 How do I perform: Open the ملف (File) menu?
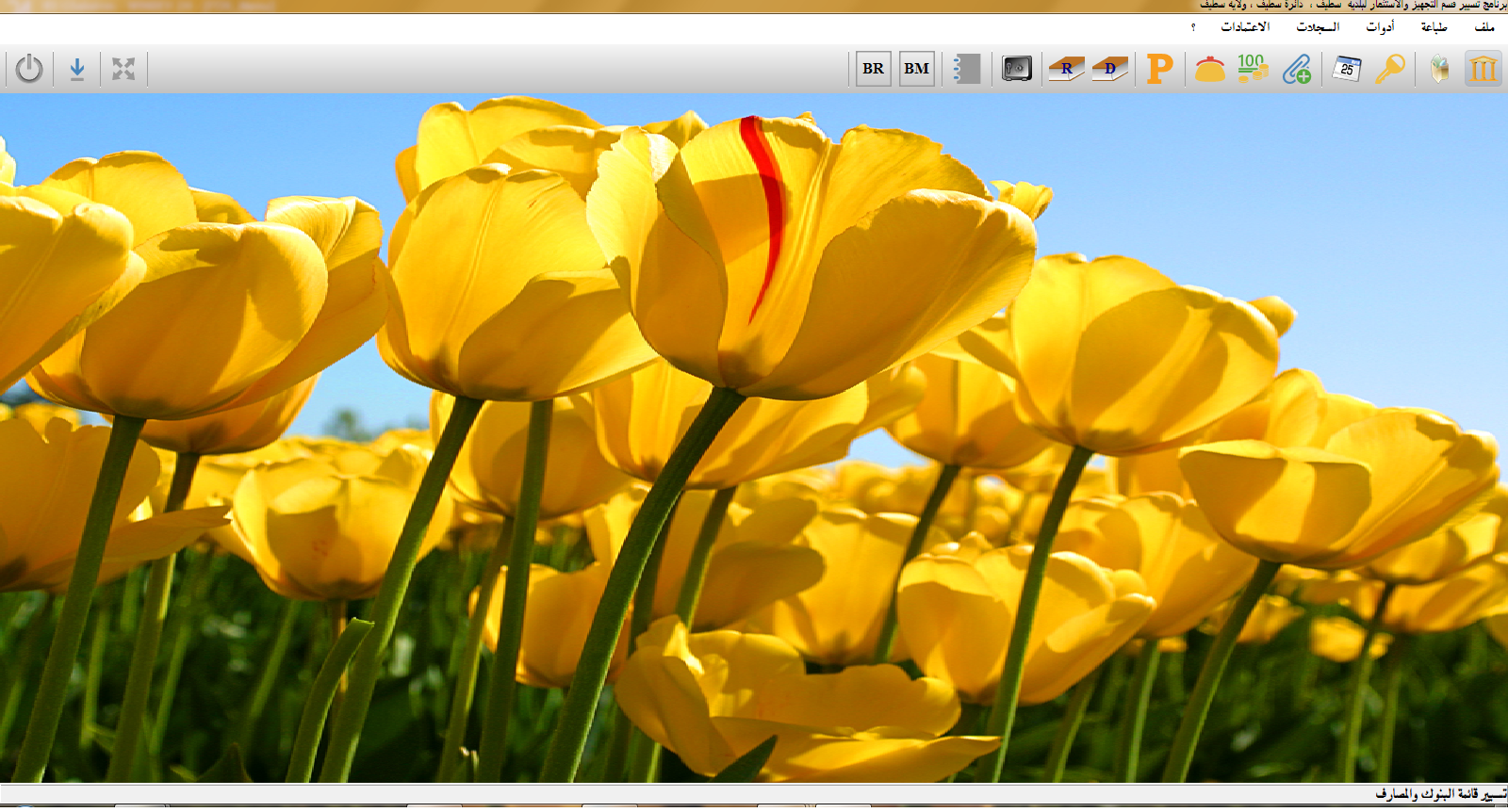coord(1484,26)
